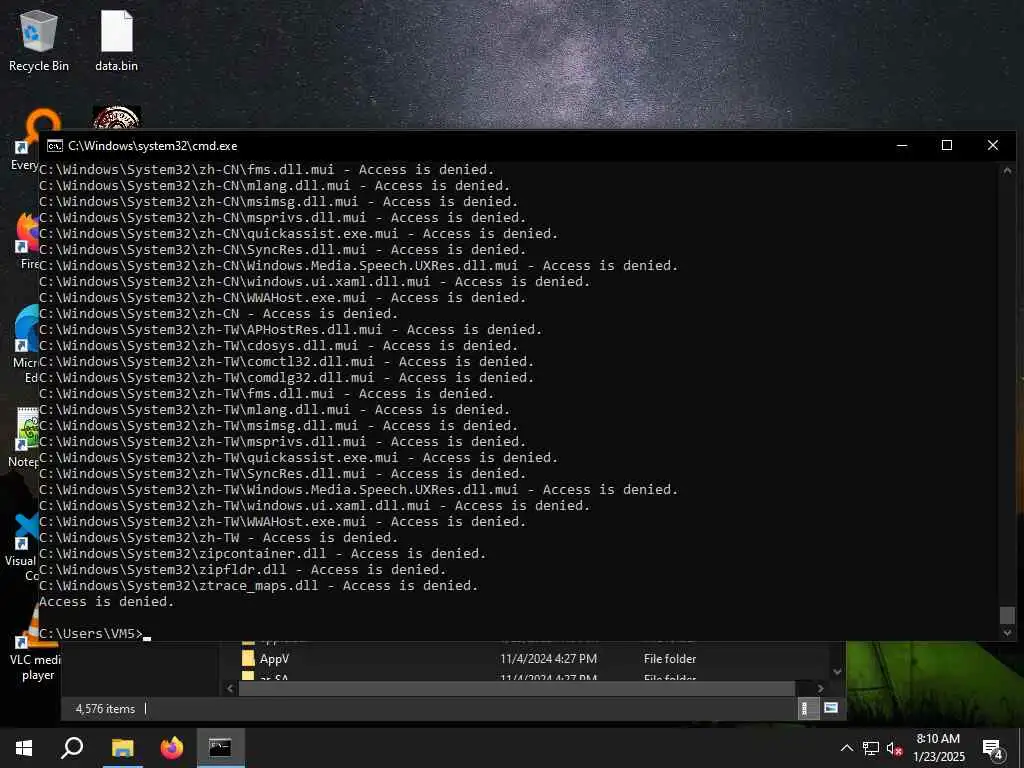
Task: Click Explorer horizontal scrollbar right arrow
Action: 821,688
